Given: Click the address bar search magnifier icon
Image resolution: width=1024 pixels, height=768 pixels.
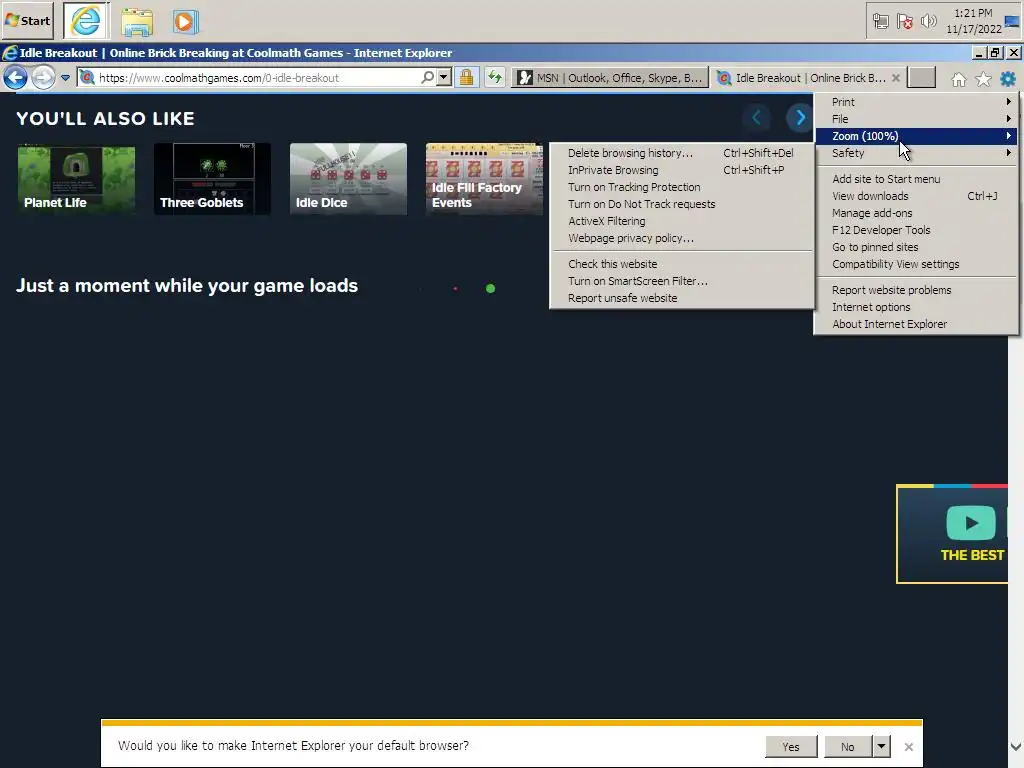Looking at the screenshot, I should coord(427,78).
